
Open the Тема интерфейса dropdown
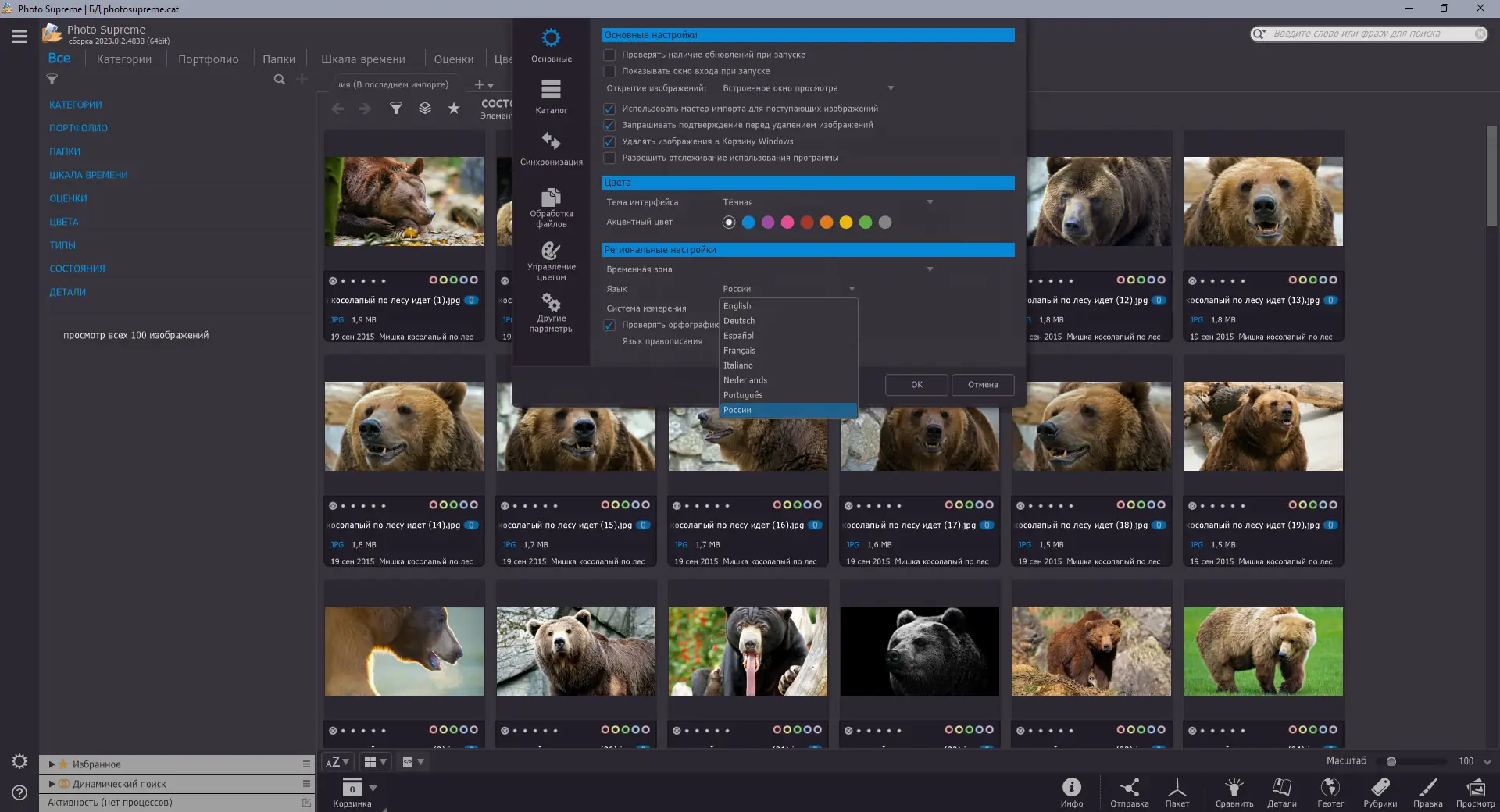[x=828, y=202]
